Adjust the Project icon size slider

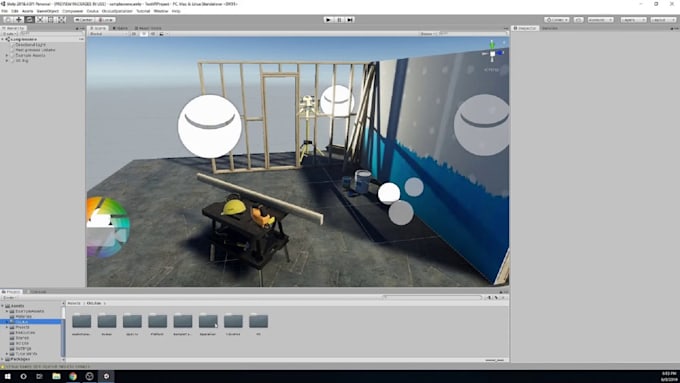tap(494, 360)
